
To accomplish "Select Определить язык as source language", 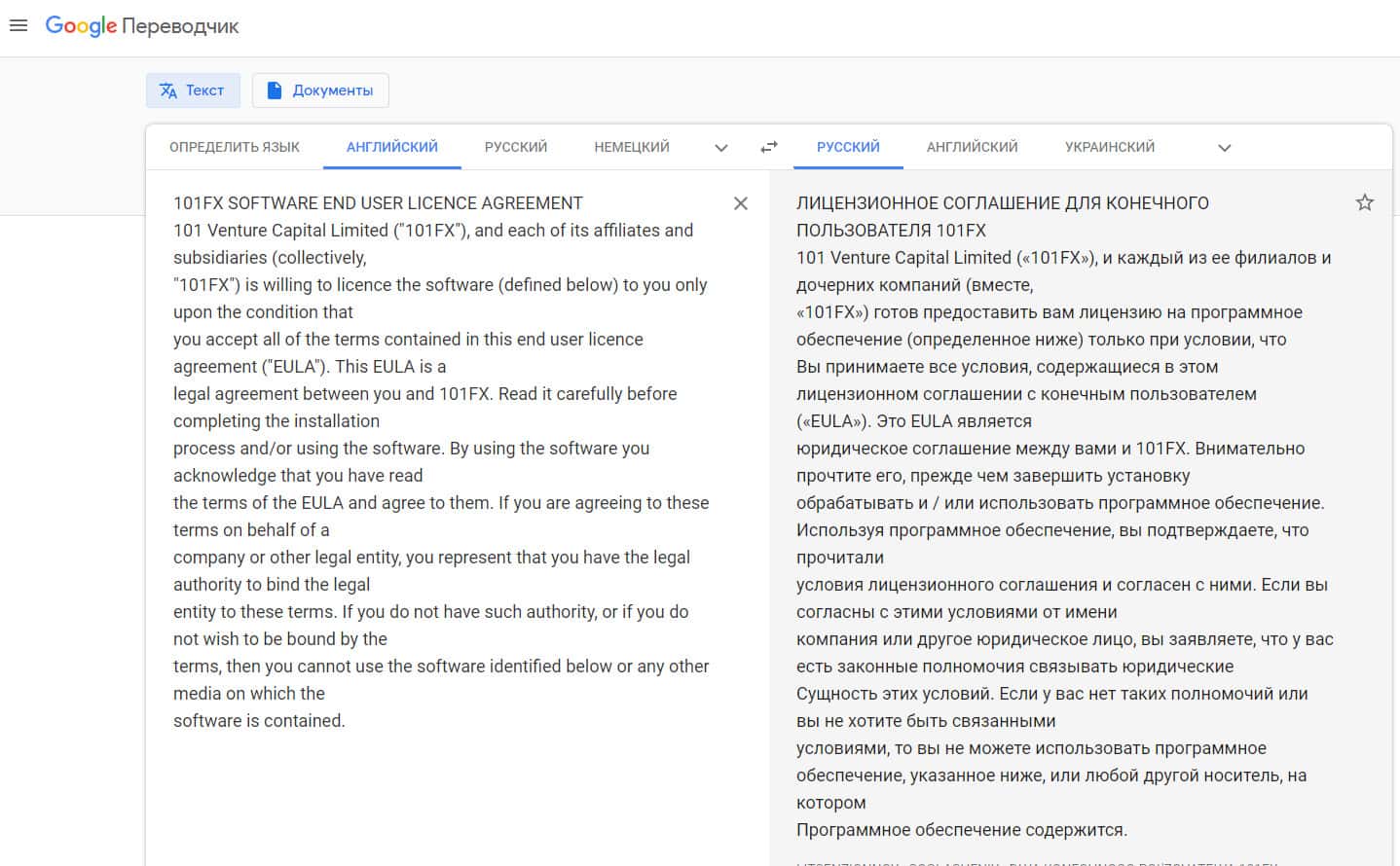I will pyautogui.click(x=235, y=147).
